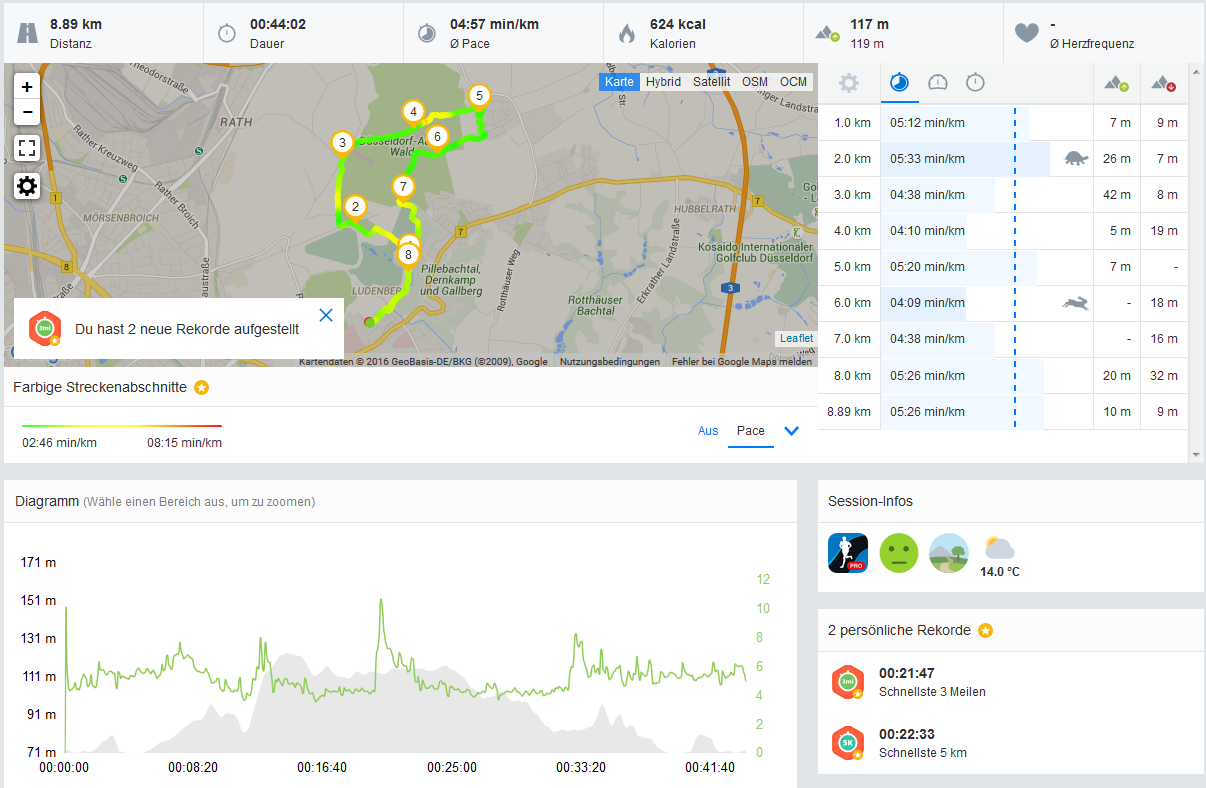Select the Hybrid map layer
Screen dimensions: 1206x788
[663, 82]
